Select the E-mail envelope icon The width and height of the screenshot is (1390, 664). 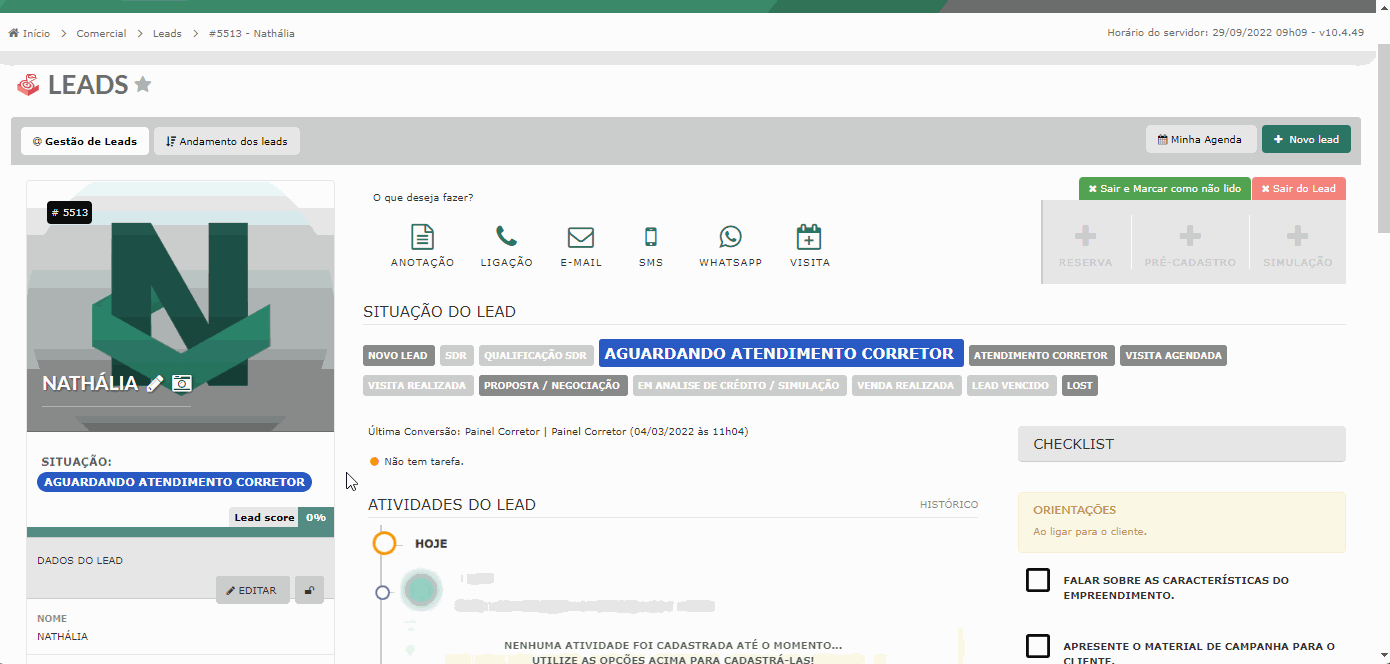click(581, 237)
